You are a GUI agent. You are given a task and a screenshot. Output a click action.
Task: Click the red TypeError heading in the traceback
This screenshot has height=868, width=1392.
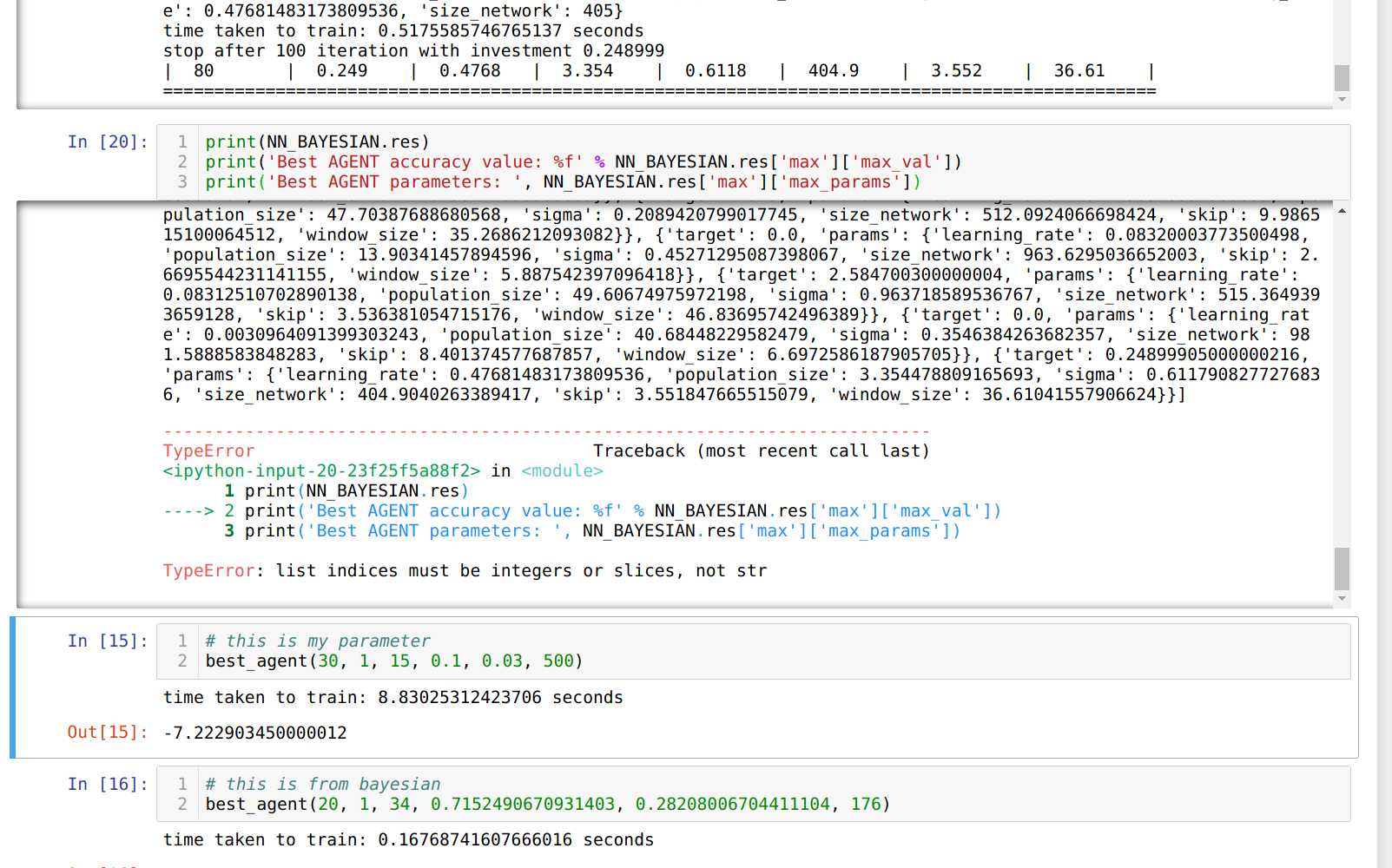(208, 450)
